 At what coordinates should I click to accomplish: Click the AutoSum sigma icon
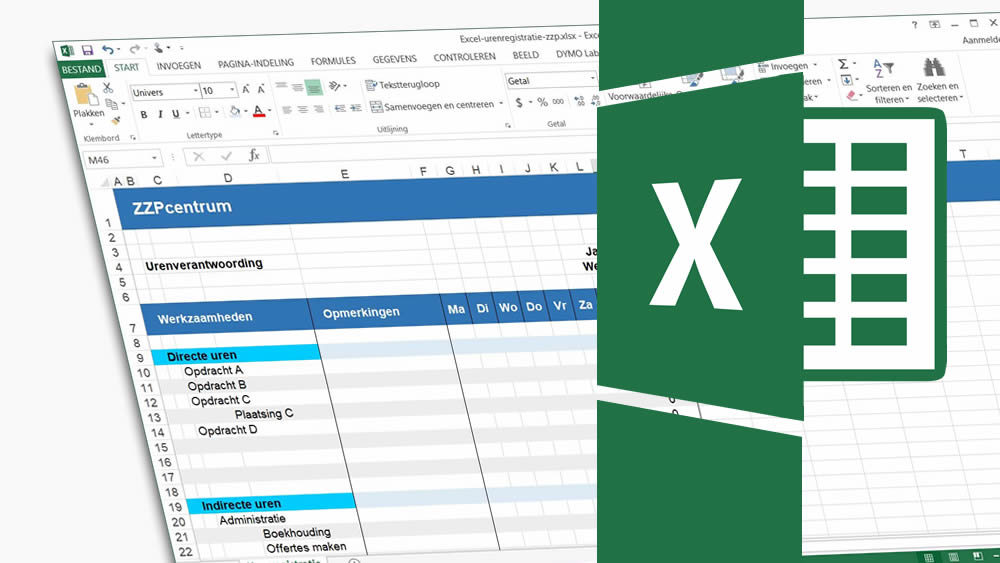843,64
